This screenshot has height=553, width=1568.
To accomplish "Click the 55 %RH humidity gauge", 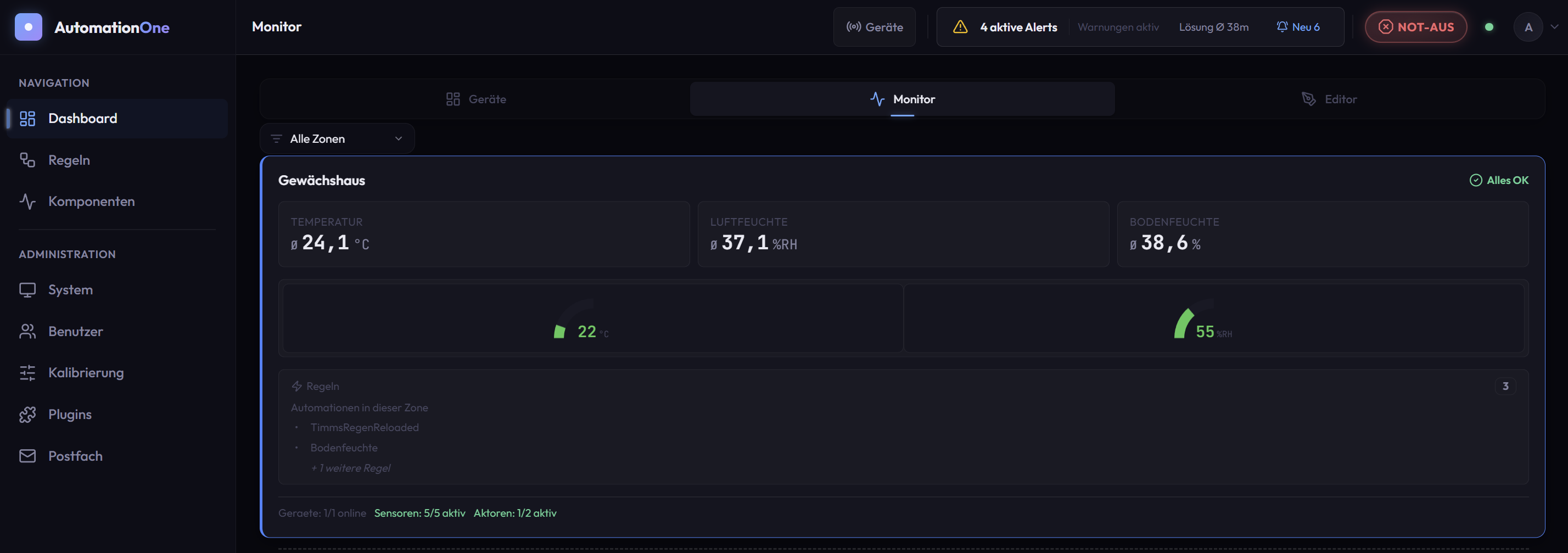I will 1202,323.
